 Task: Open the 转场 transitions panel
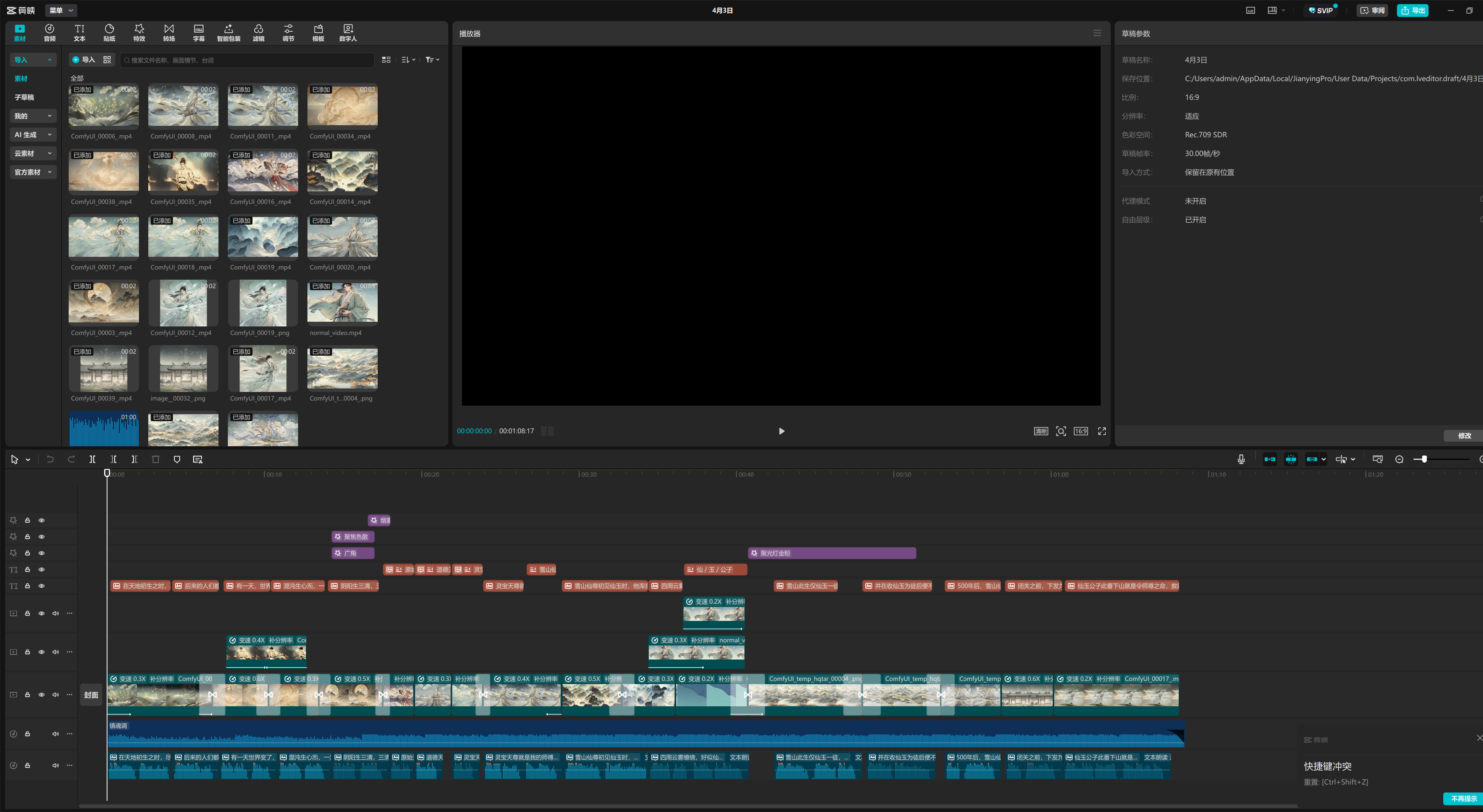(169, 33)
